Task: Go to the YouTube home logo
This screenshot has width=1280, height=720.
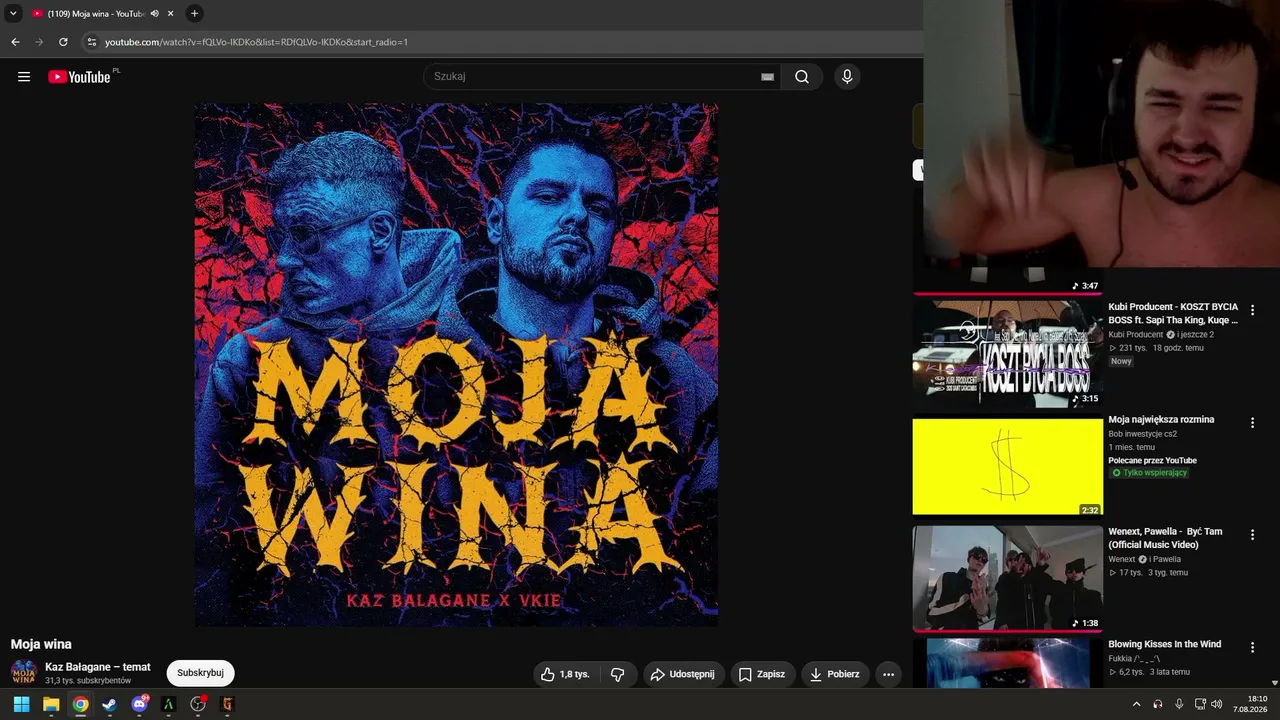Action: tap(79, 77)
